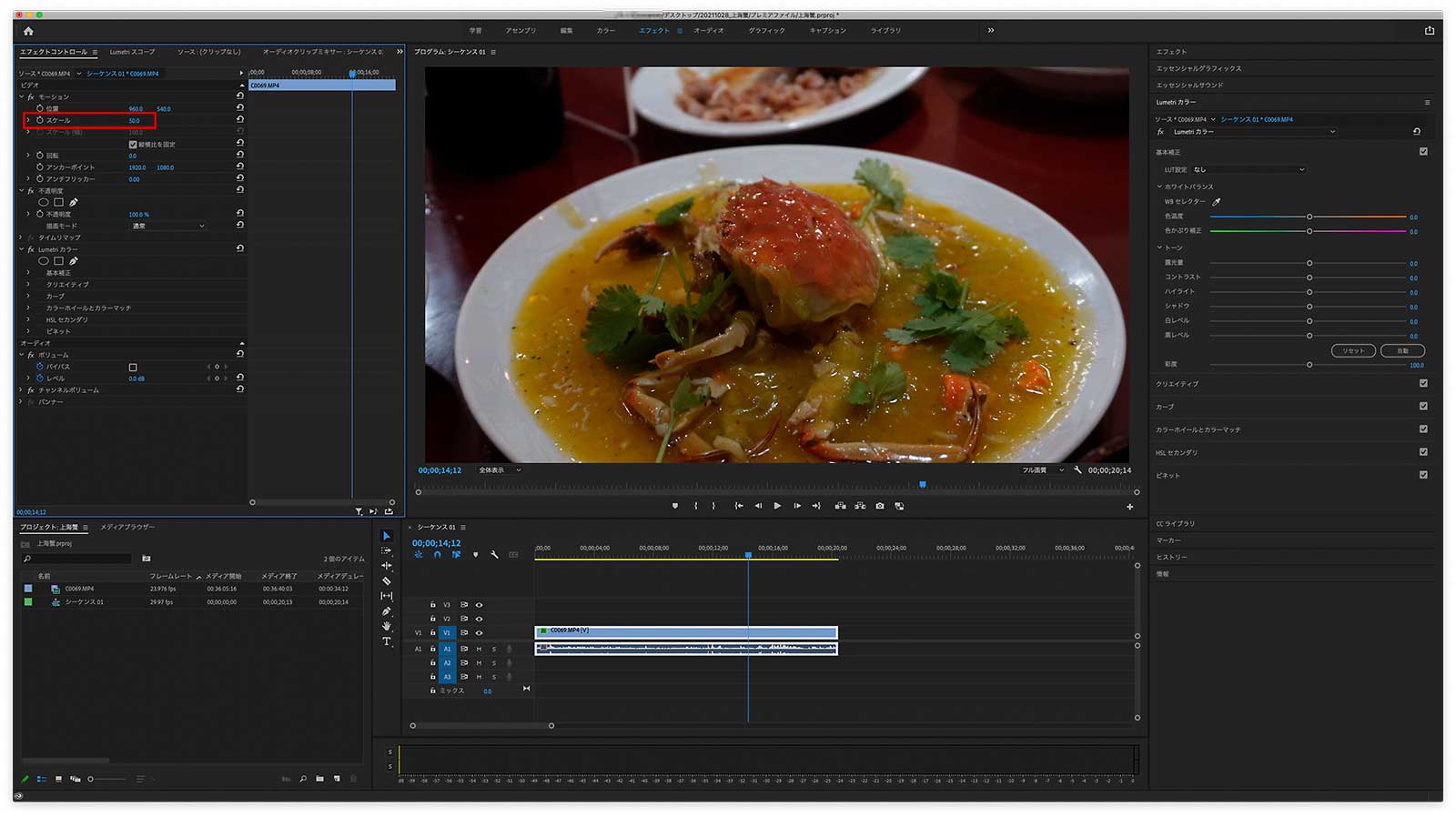Select the Razor tool
The height and width of the screenshot is (817, 1456).
(x=387, y=580)
